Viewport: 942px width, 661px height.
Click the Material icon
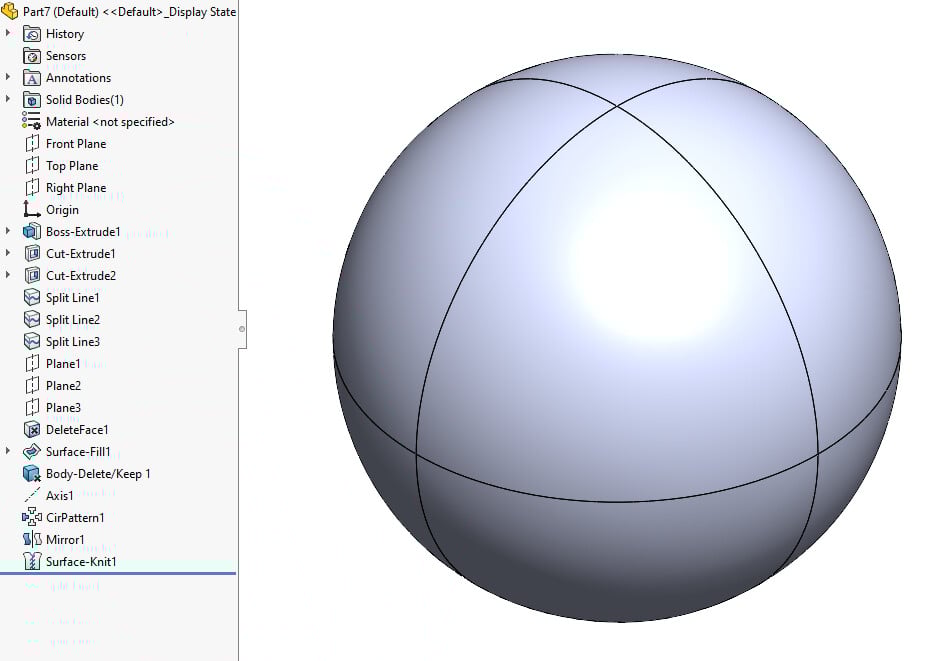tap(31, 121)
